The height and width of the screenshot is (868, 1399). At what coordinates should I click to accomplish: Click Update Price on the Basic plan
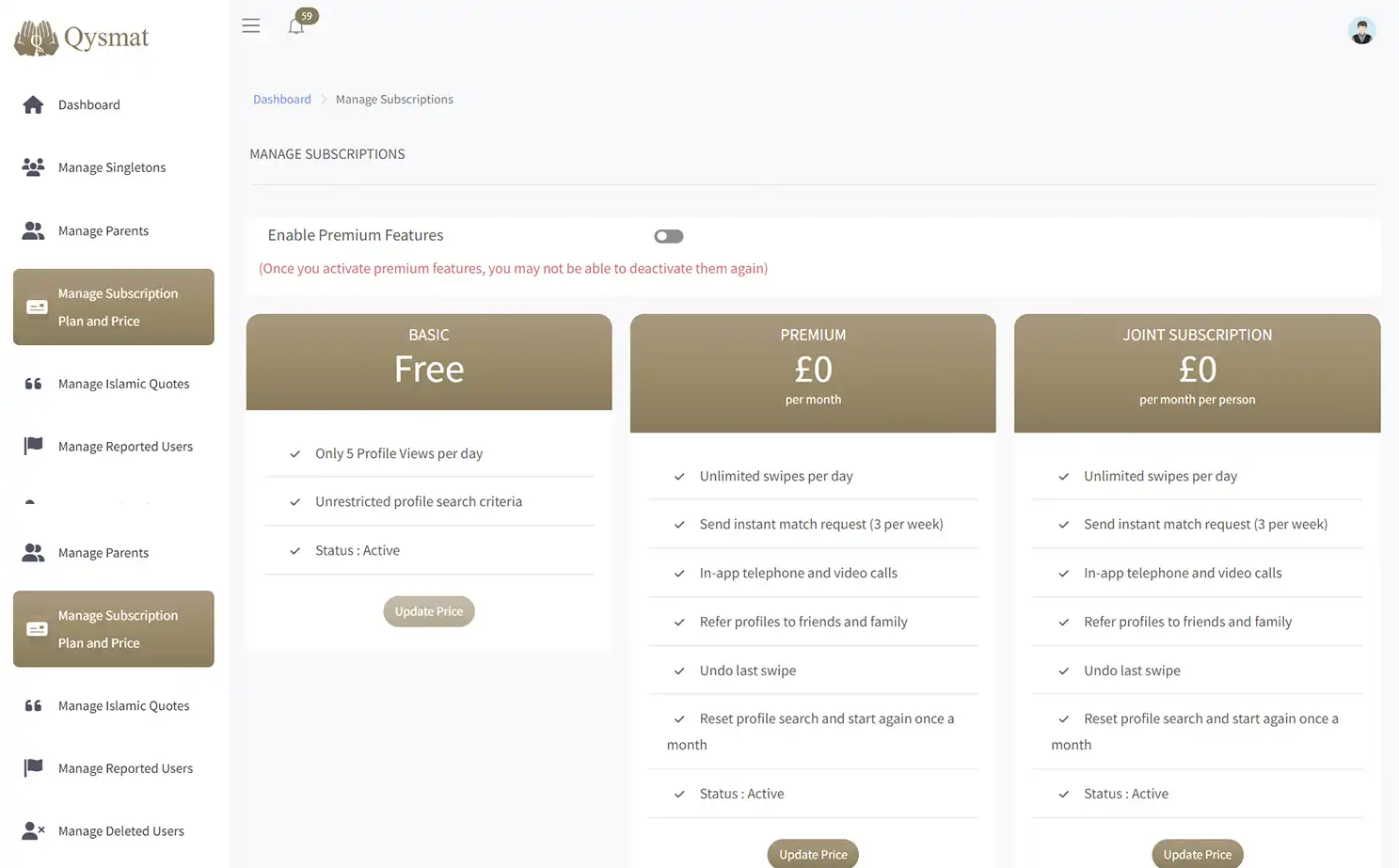pos(428,610)
